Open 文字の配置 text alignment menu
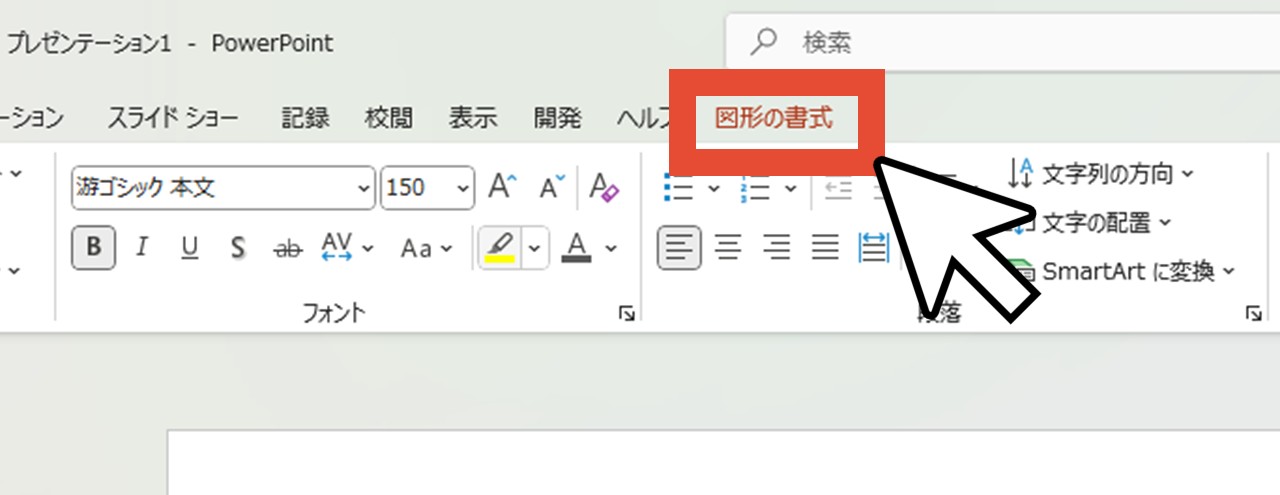The width and height of the screenshot is (1280, 495). [1092, 222]
